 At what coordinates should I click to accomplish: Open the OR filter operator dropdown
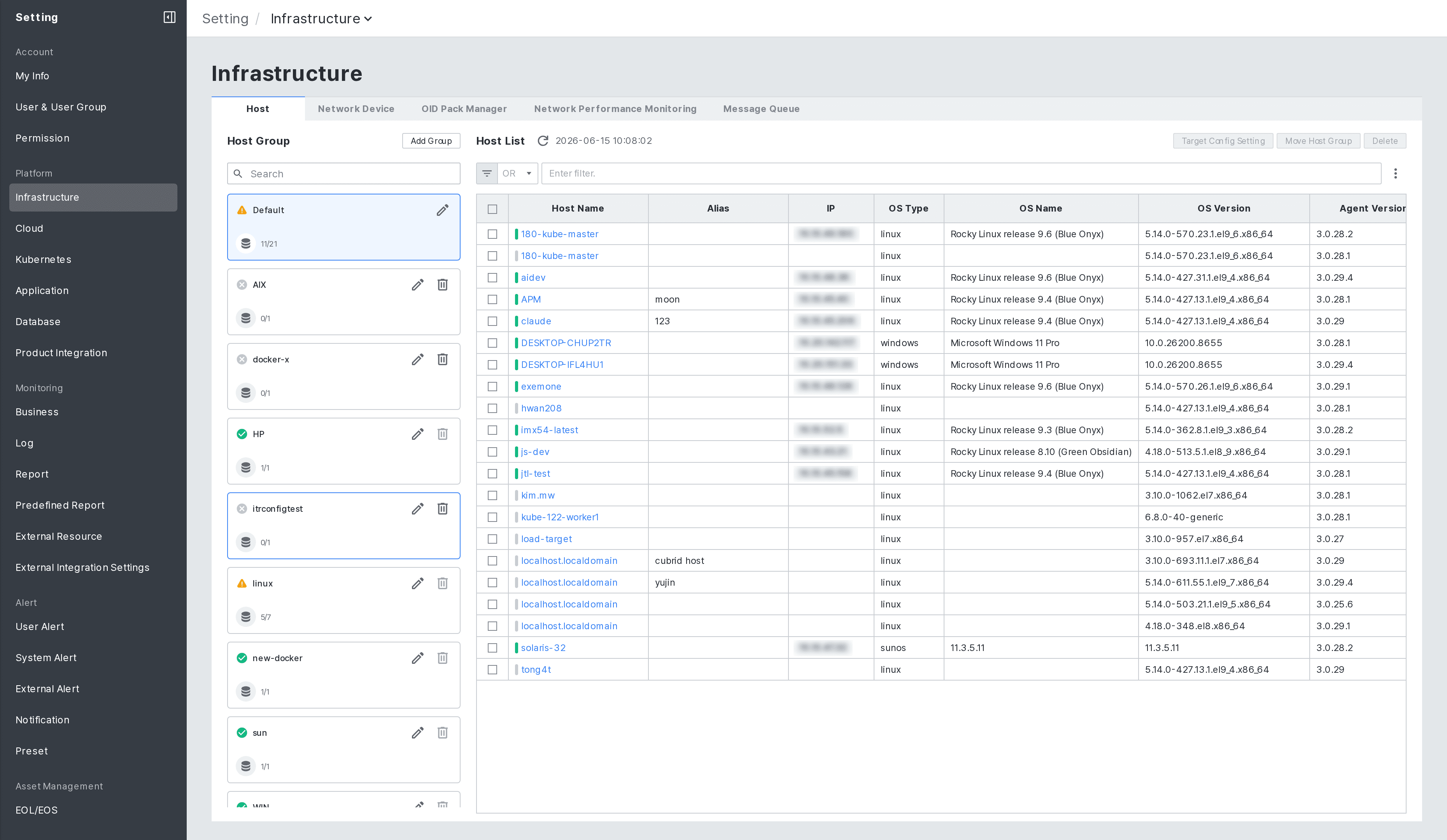coord(517,173)
